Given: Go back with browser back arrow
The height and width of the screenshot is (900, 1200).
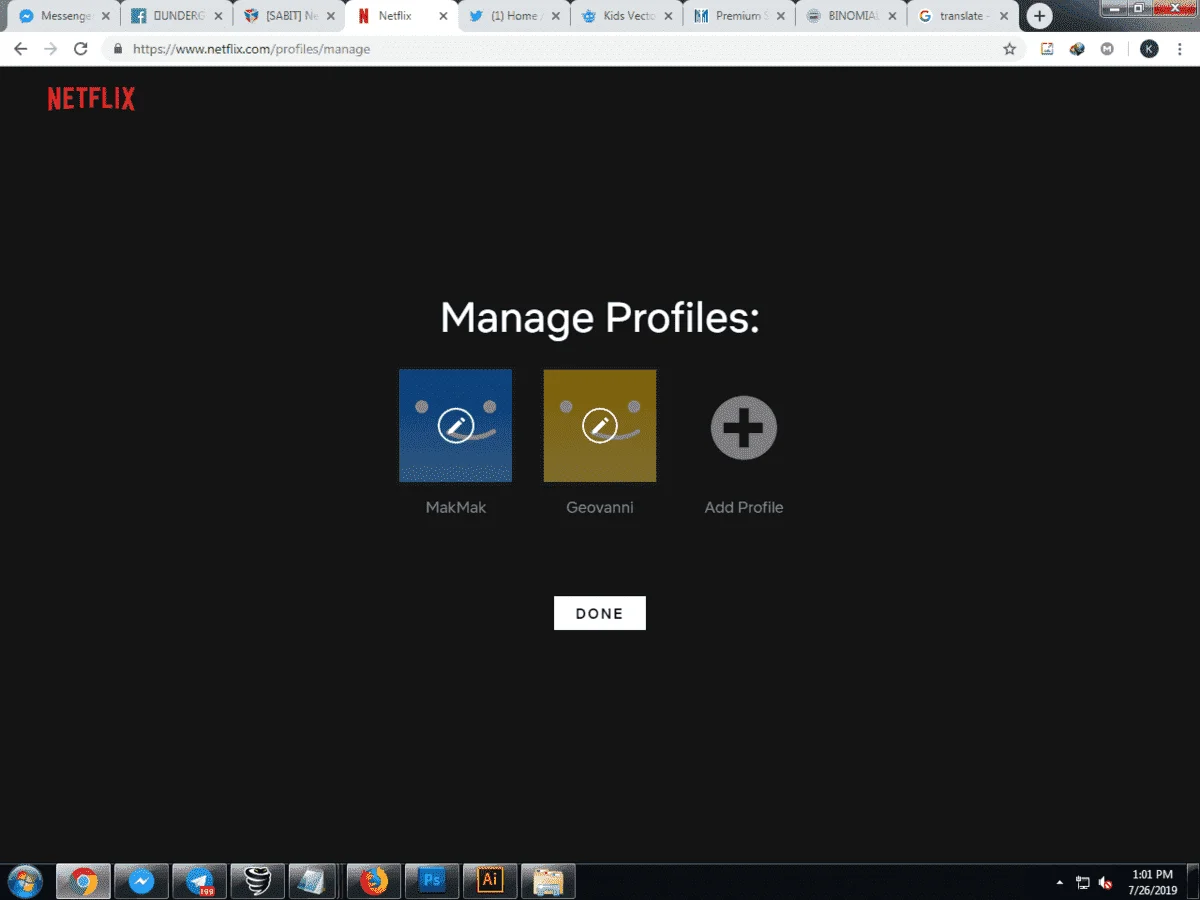Looking at the screenshot, I should pyautogui.click(x=20, y=48).
